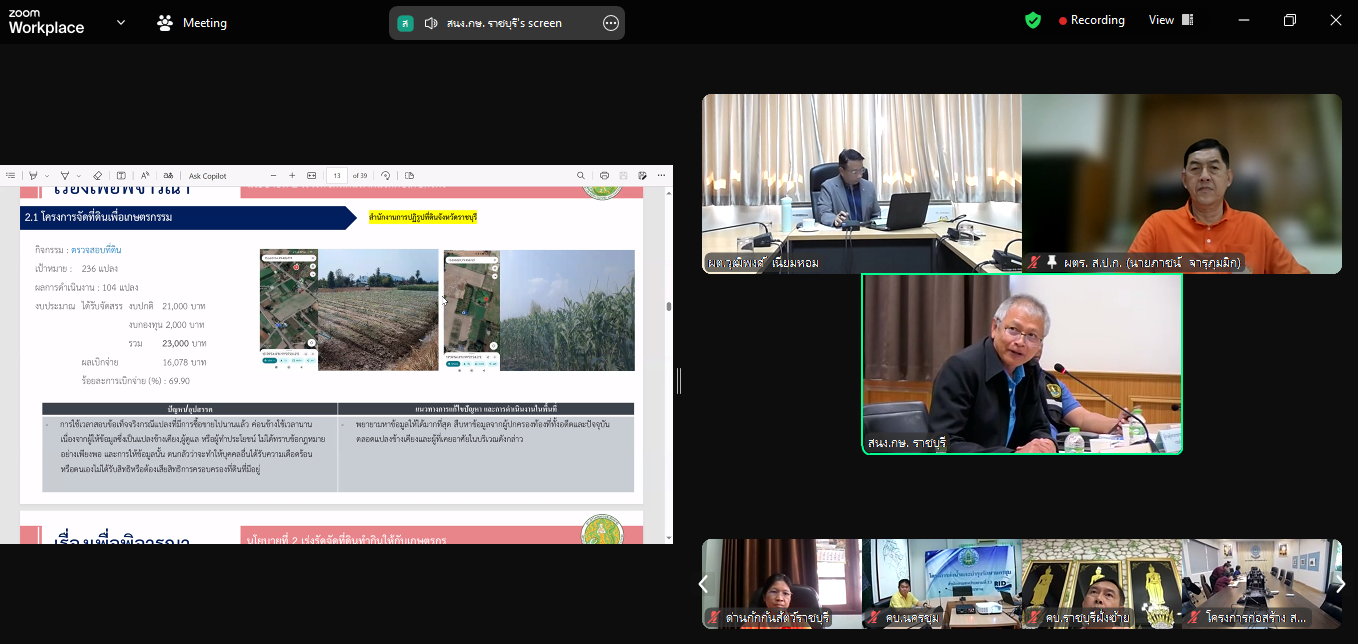Screen dimensions: 1358x644
Task: Click the fit to width icon
Action: (312, 176)
